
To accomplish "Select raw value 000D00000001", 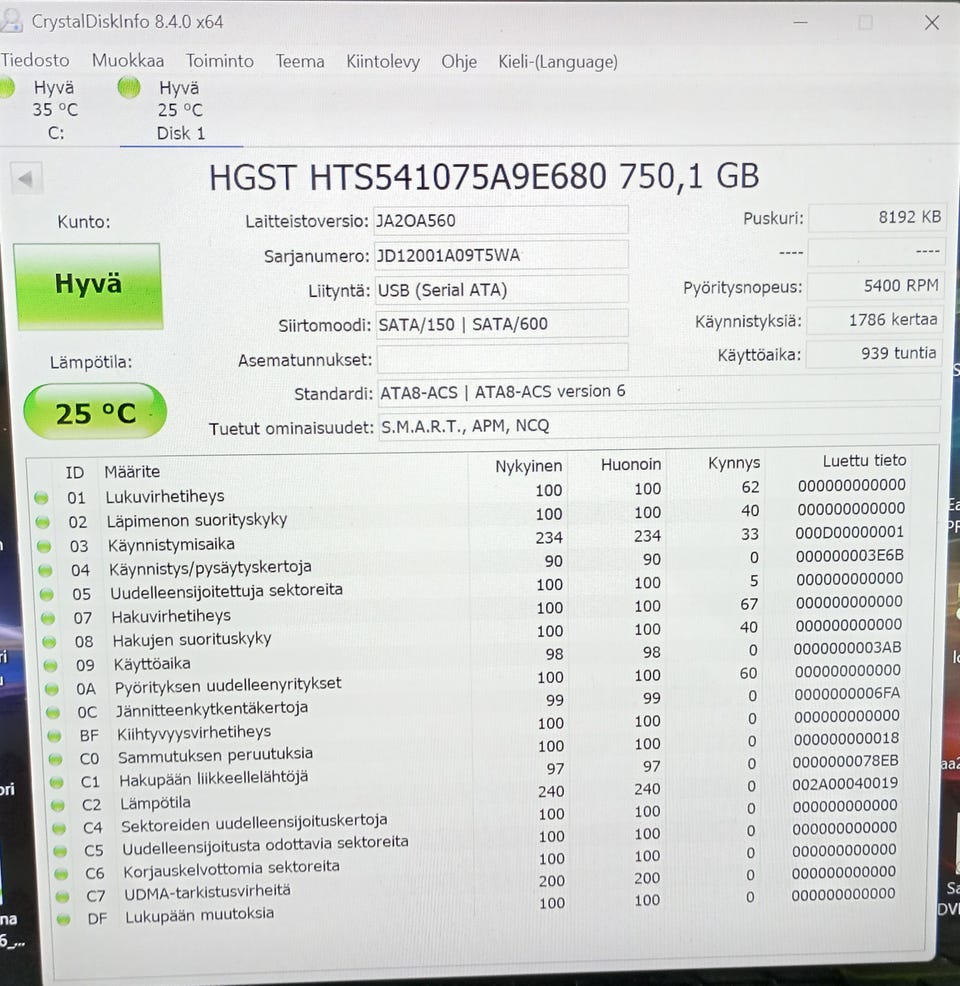I will (849, 532).
